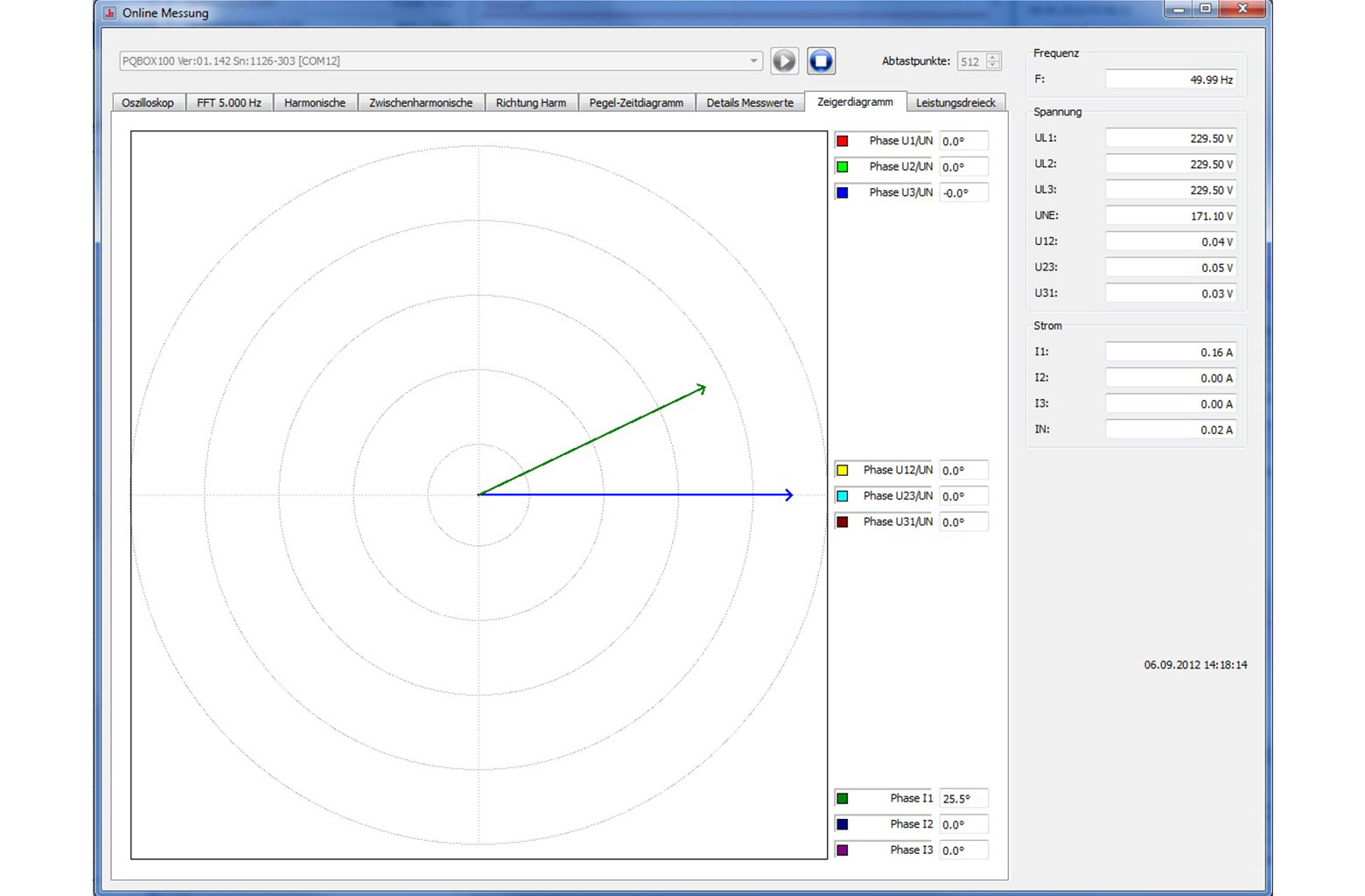1365x896 pixels.
Task: Click the I3 current value field
Action: (1171, 403)
